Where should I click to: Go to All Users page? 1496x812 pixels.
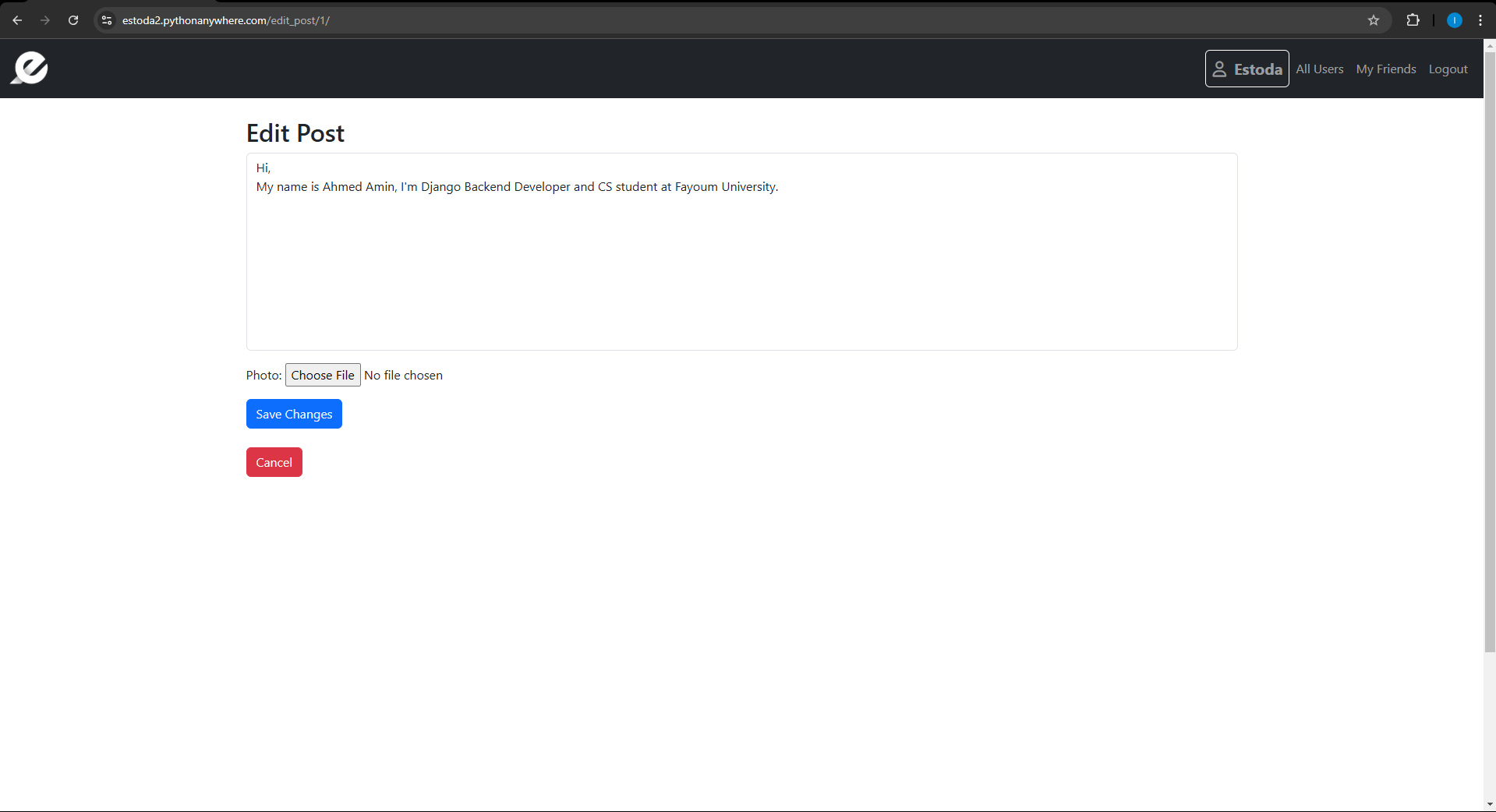click(x=1319, y=69)
